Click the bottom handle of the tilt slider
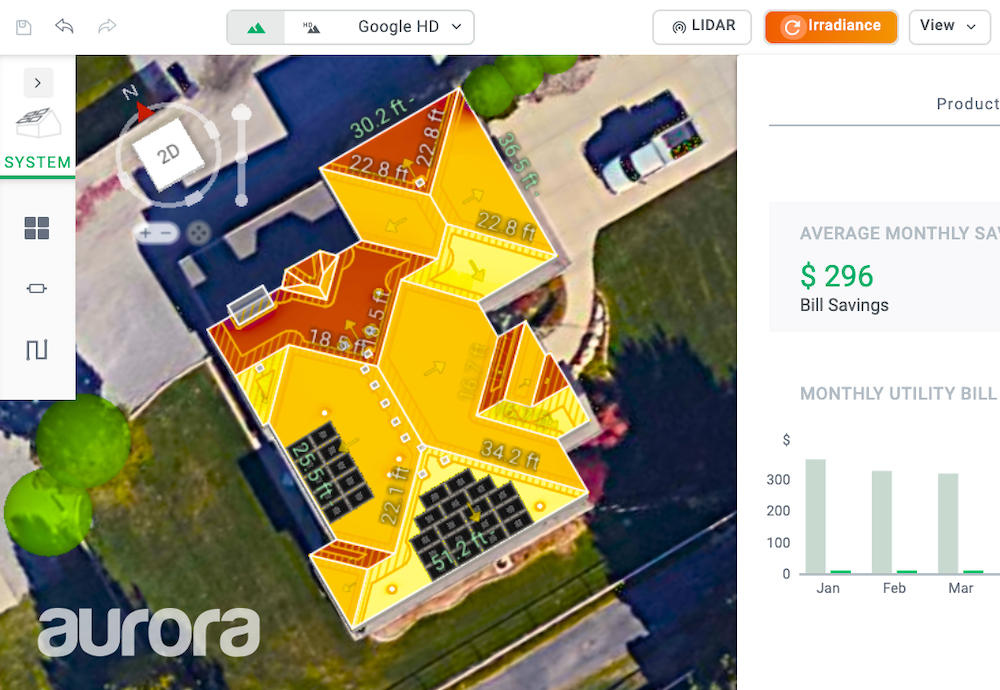This screenshot has width=1000, height=690. pyautogui.click(x=241, y=200)
